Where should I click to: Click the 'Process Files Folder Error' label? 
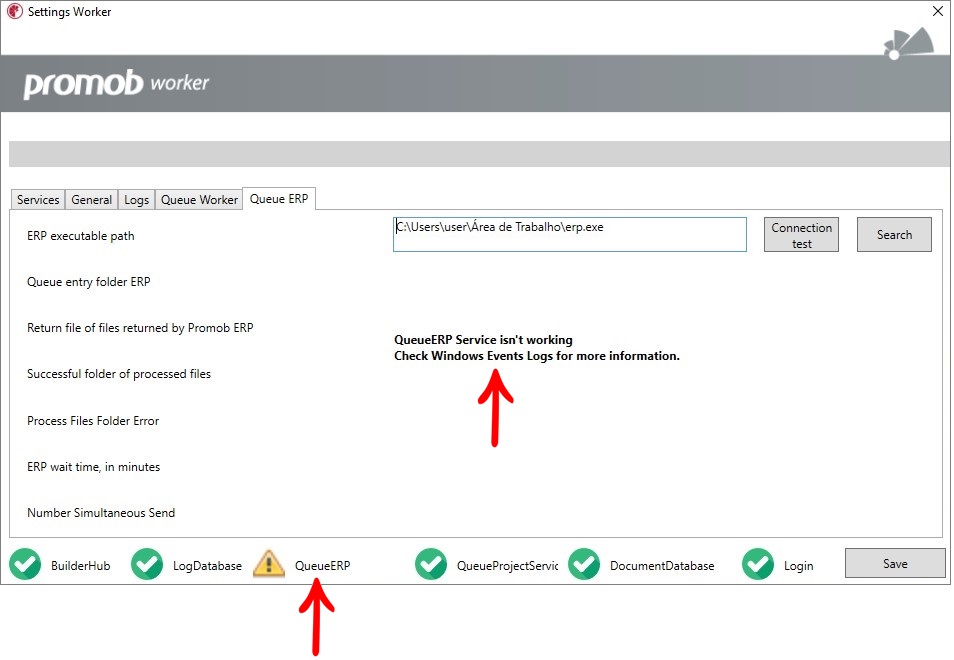coord(93,421)
